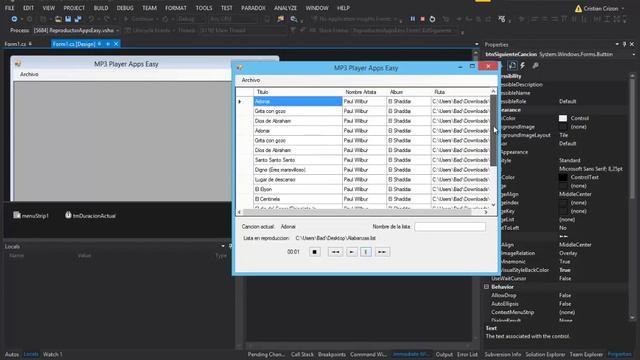Open the Error List tab
The height and width of the screenshot is (360, 640).
click(x=467, y=354)
